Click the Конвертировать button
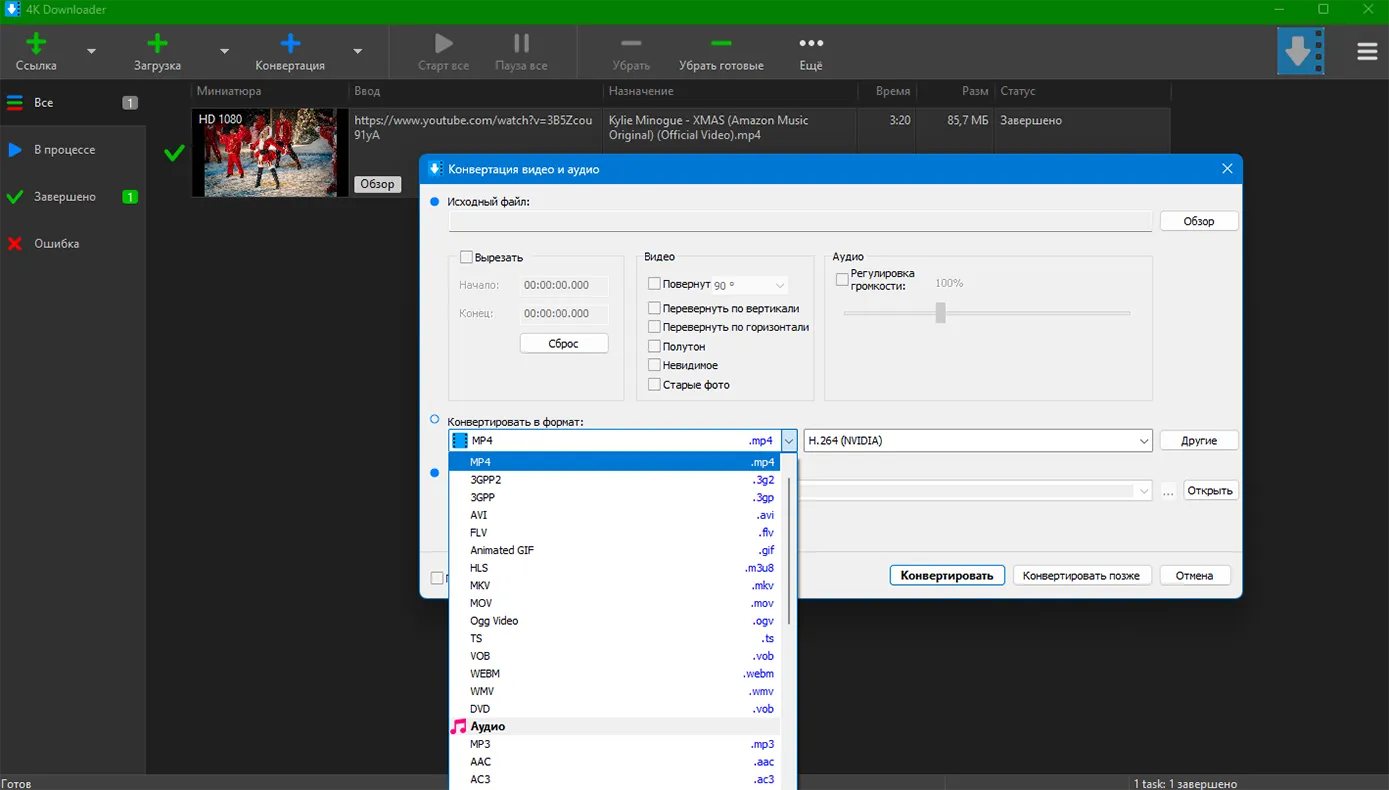Image resolution: width=1389 pixels, height=790 pixels. click(946, 575)
